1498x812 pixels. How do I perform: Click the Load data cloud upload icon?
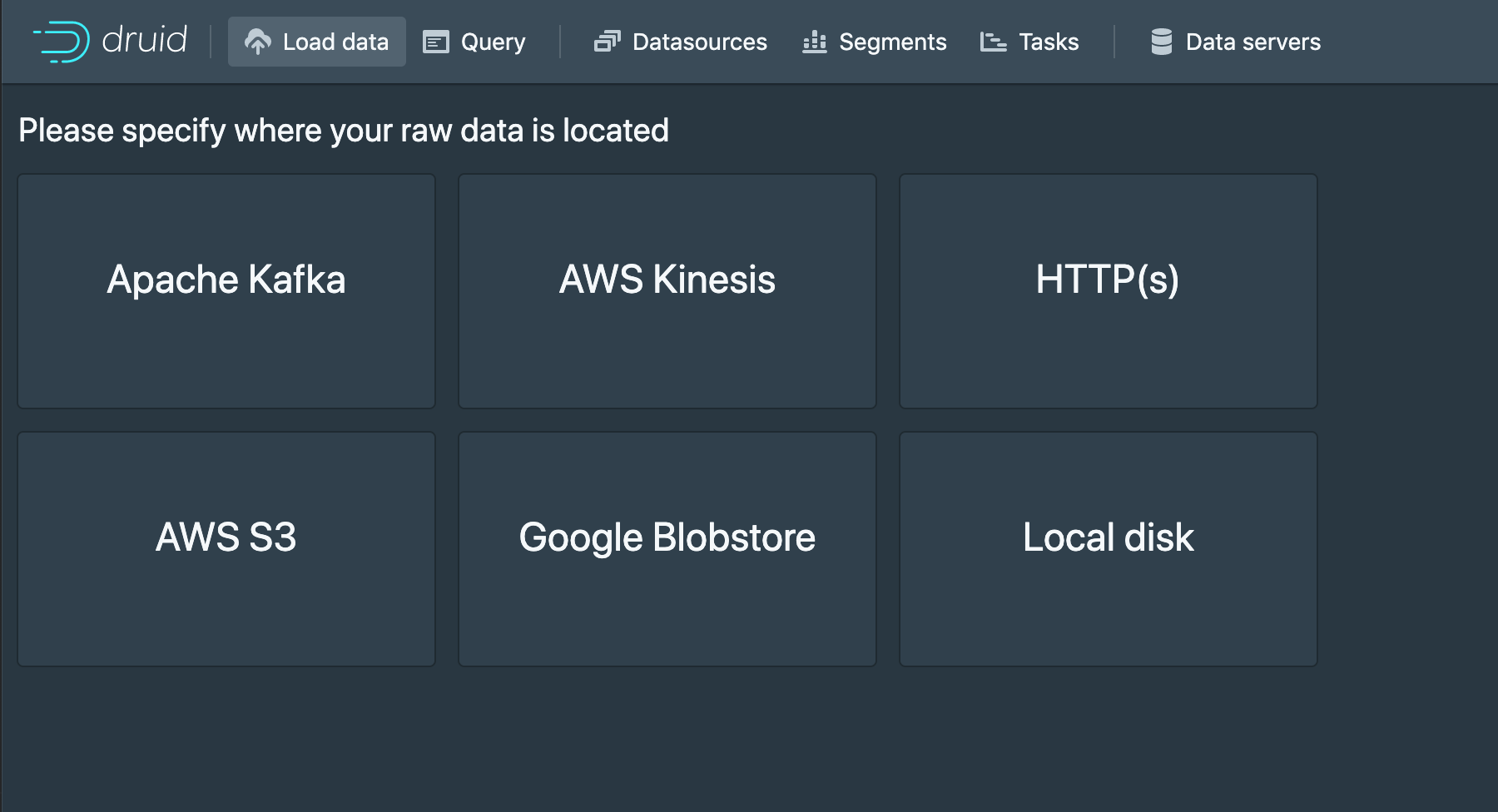coord(258,42)
